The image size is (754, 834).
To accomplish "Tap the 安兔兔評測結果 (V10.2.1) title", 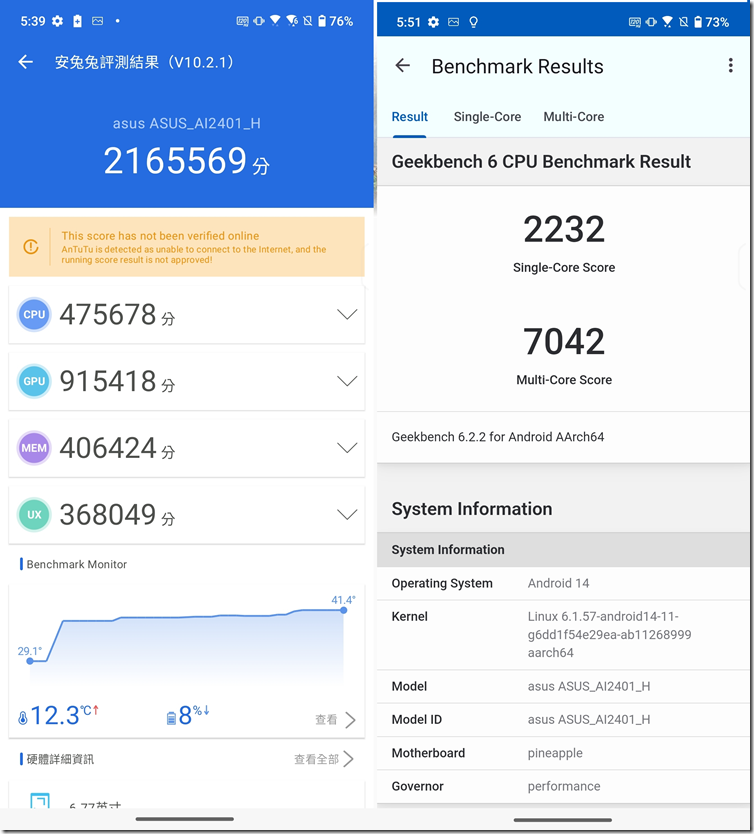I will pos(144,62).
